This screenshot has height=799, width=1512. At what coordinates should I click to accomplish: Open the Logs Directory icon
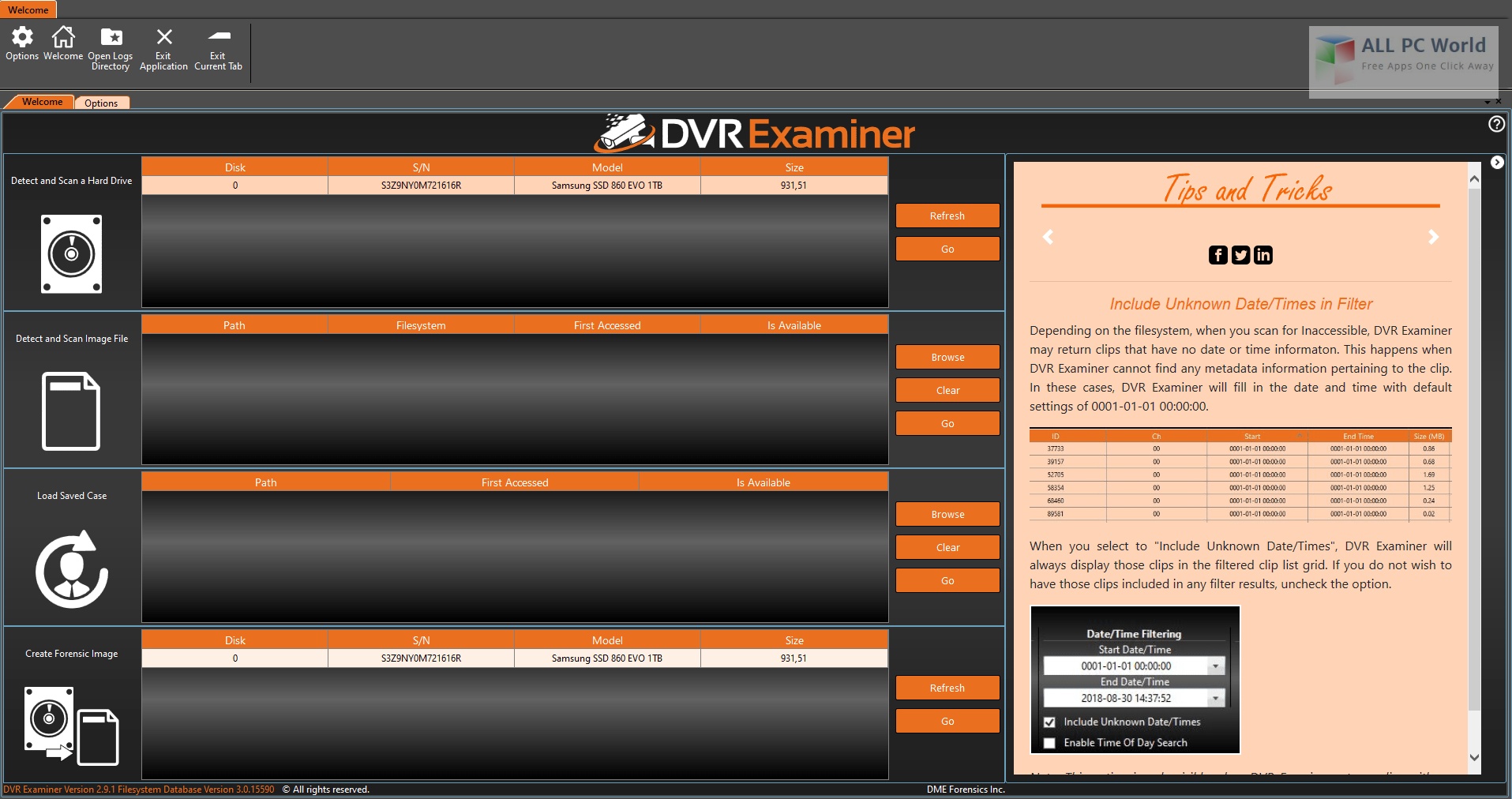111,36
